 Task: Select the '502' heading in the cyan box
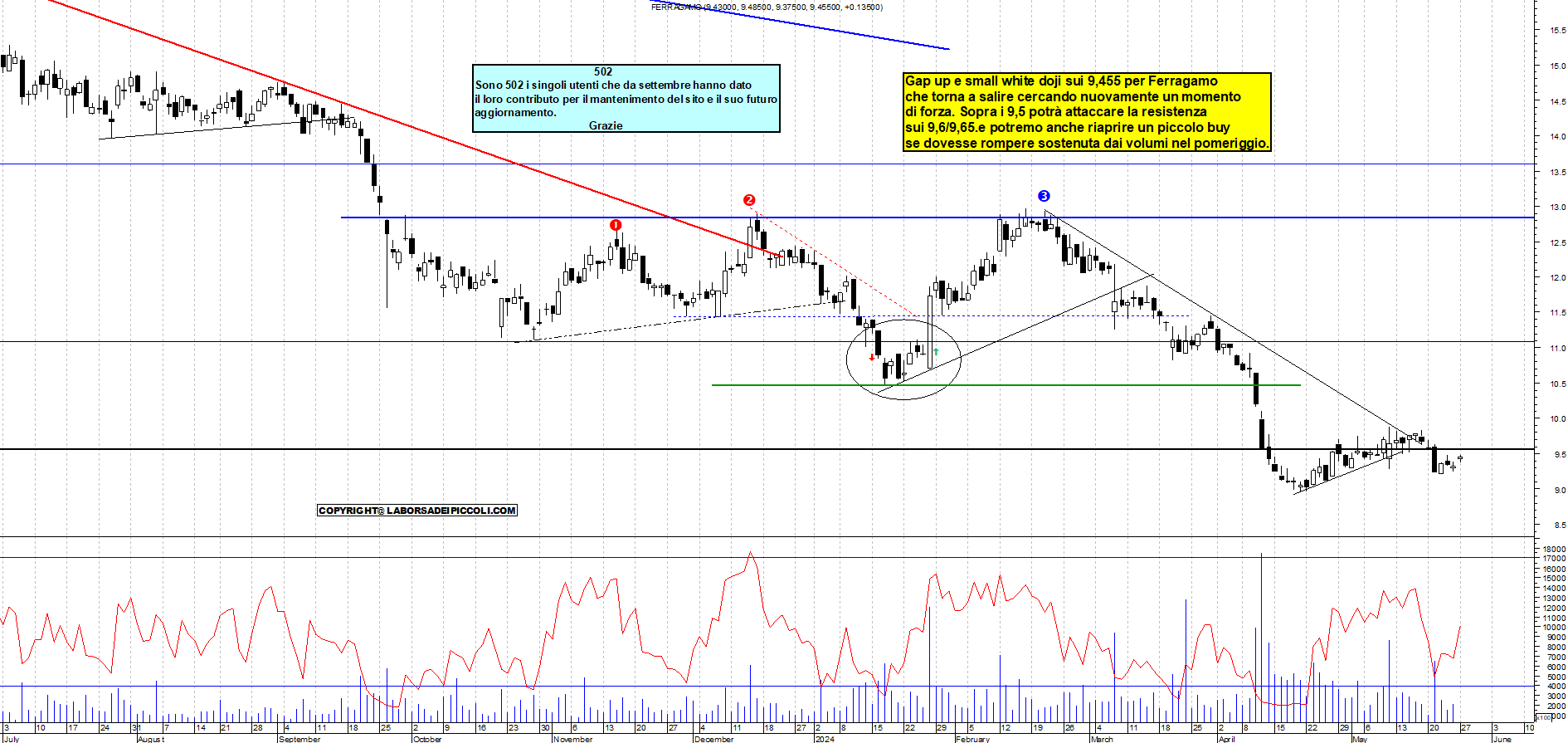pyautogui.click(x=603, y=71)
